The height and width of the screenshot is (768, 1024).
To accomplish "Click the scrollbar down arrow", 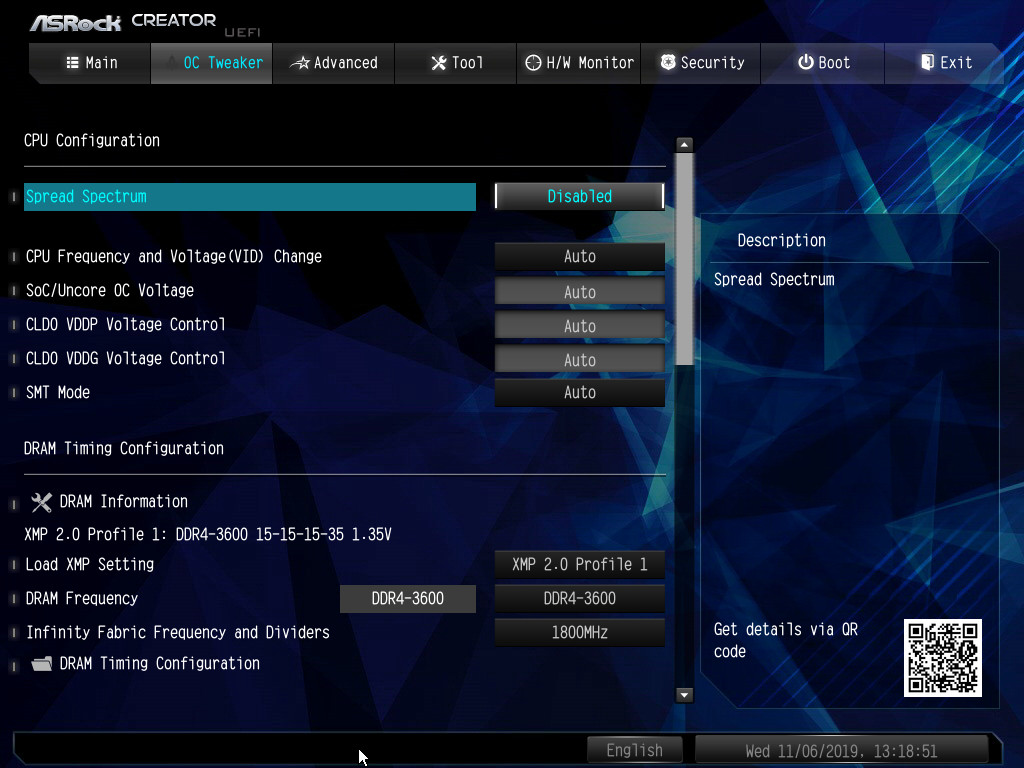I will pyautogui.click(x=685, y=694).
